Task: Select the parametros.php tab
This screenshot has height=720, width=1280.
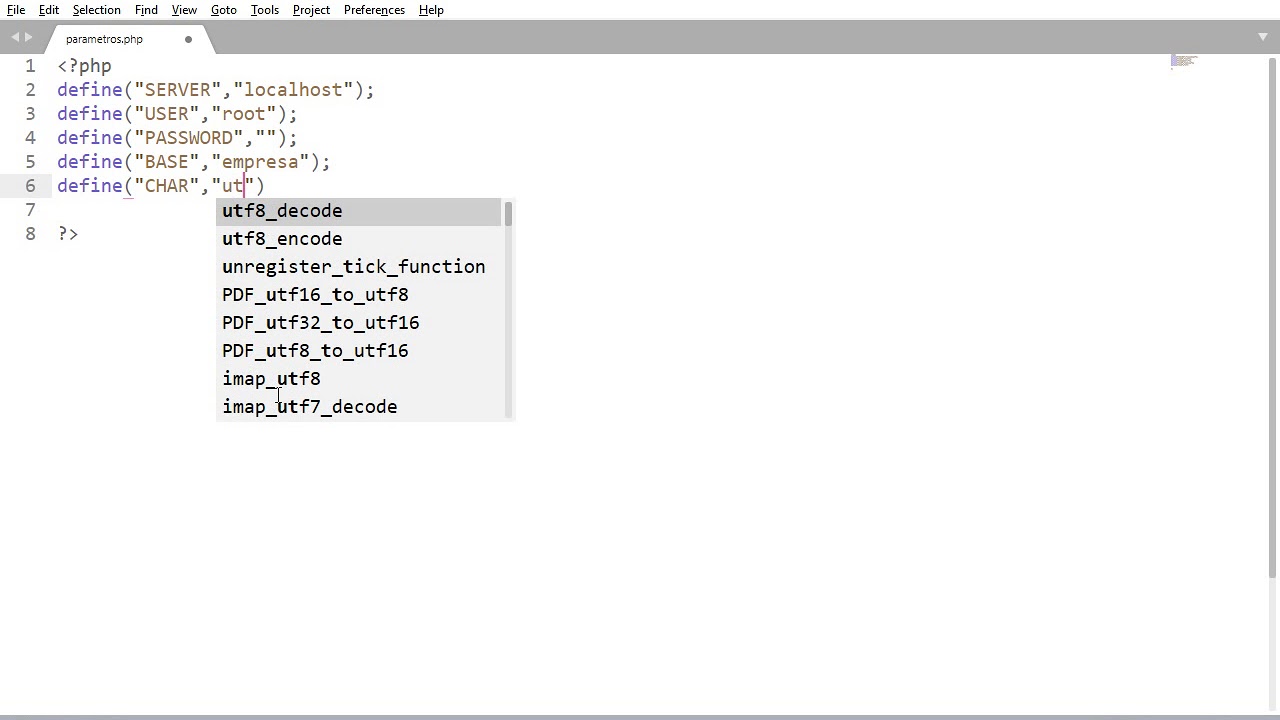Action: point(104,39)
